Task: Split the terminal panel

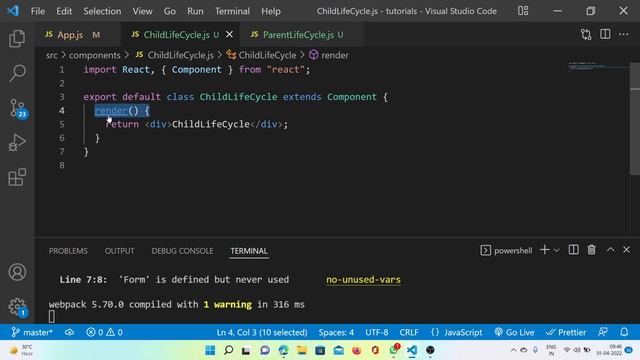Action: point(573,250)
